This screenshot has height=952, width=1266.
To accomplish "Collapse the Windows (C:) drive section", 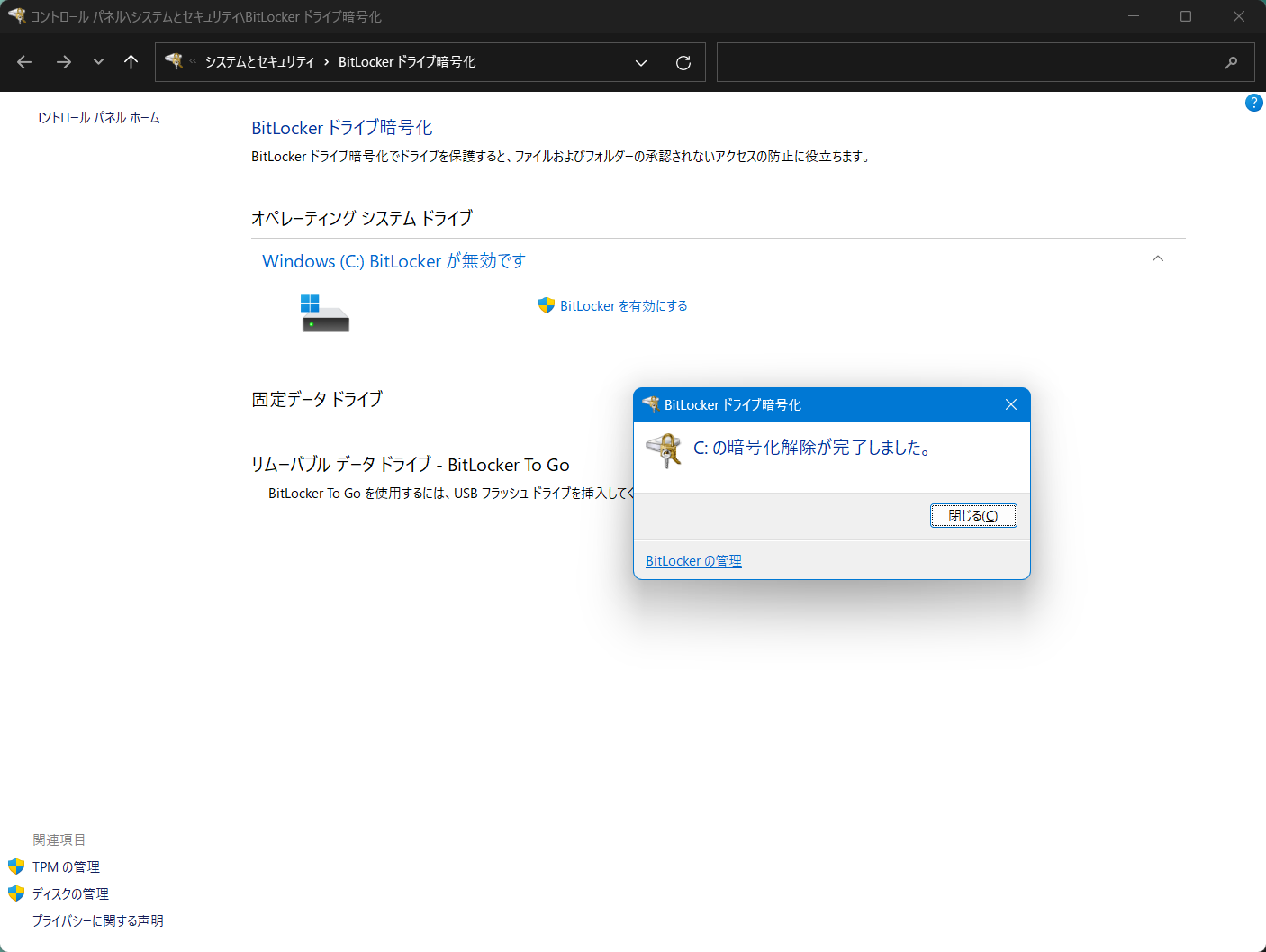I will [1158, 258].
